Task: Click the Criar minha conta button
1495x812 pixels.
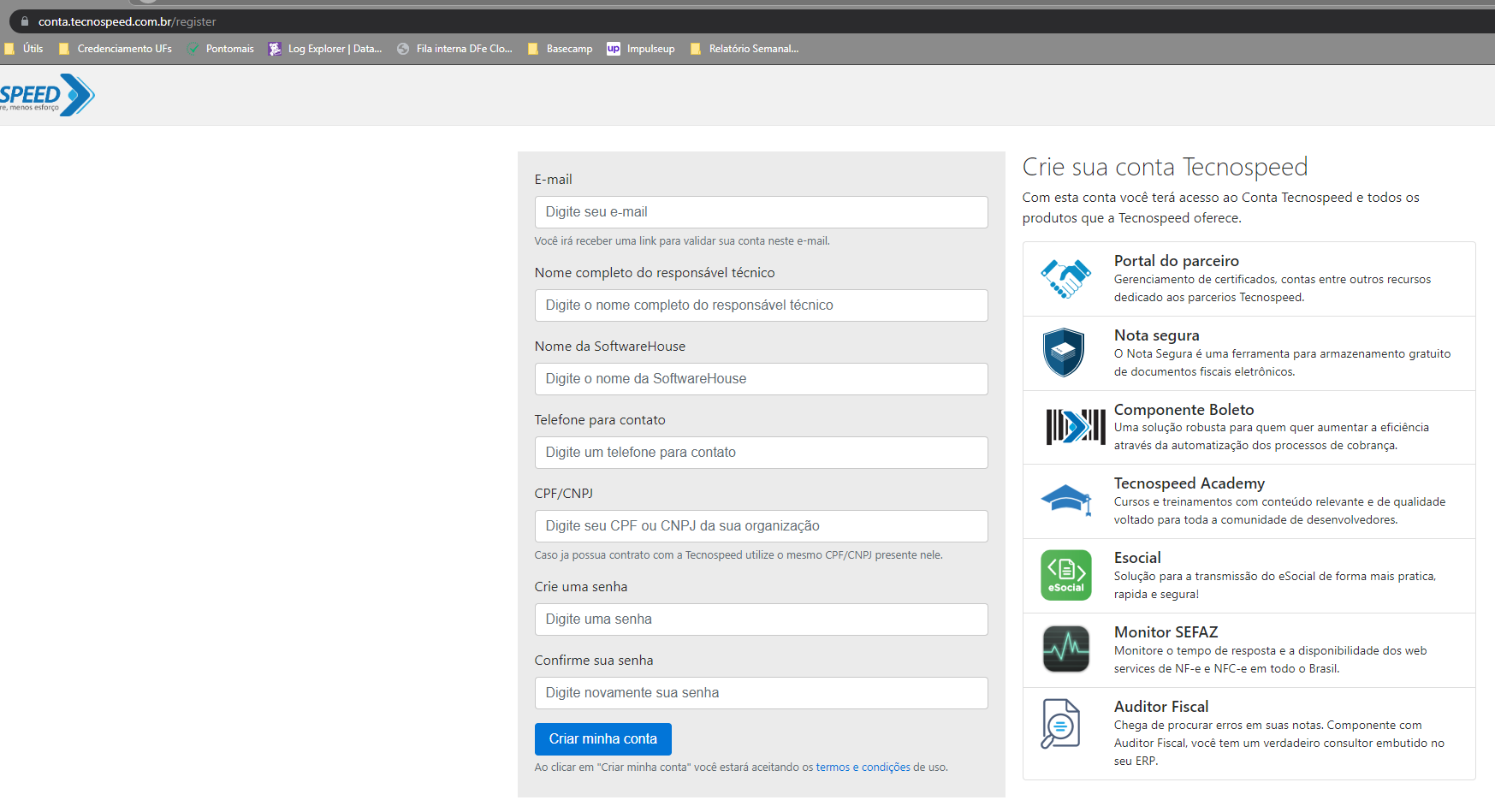Action: pyautogui.click(x=603, y=739)
